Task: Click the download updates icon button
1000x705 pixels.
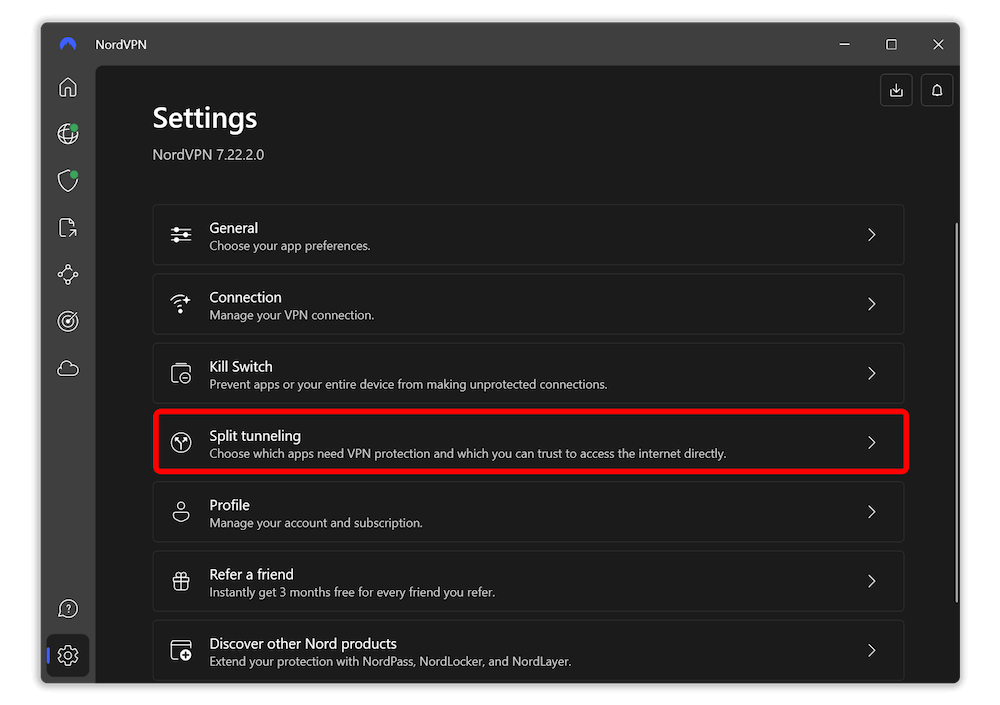Action: (x=896, y=90)
